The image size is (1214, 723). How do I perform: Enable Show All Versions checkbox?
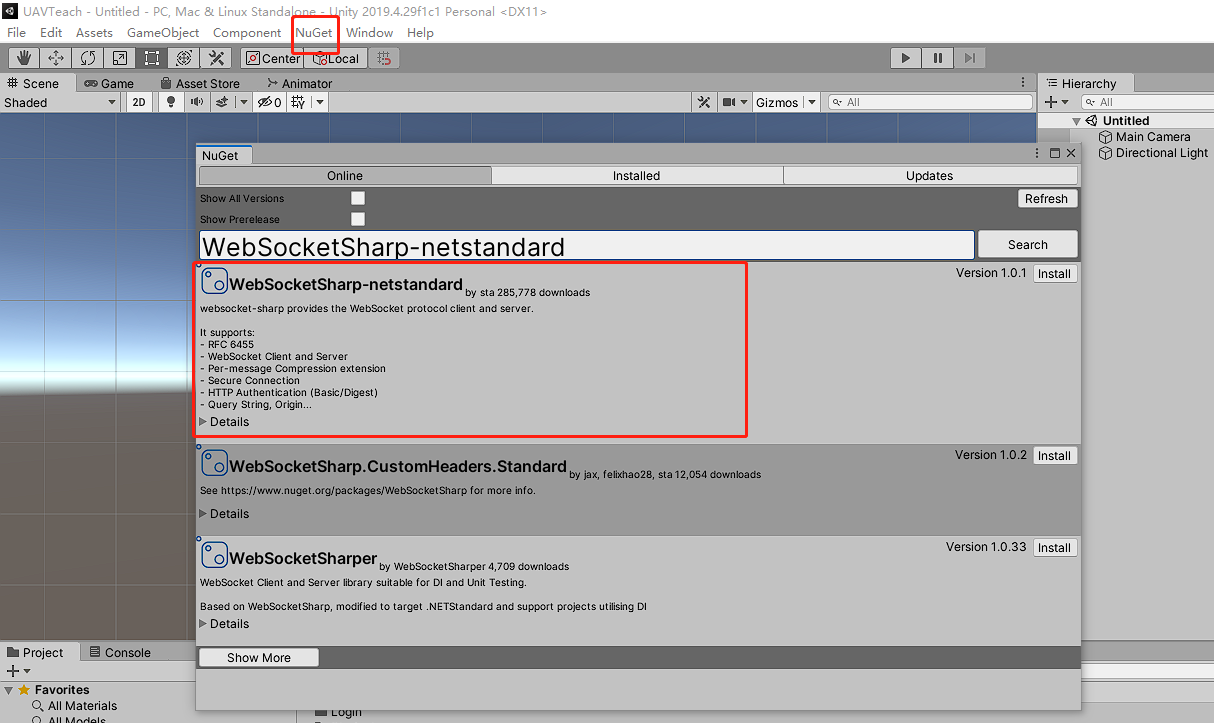point(358,198)
